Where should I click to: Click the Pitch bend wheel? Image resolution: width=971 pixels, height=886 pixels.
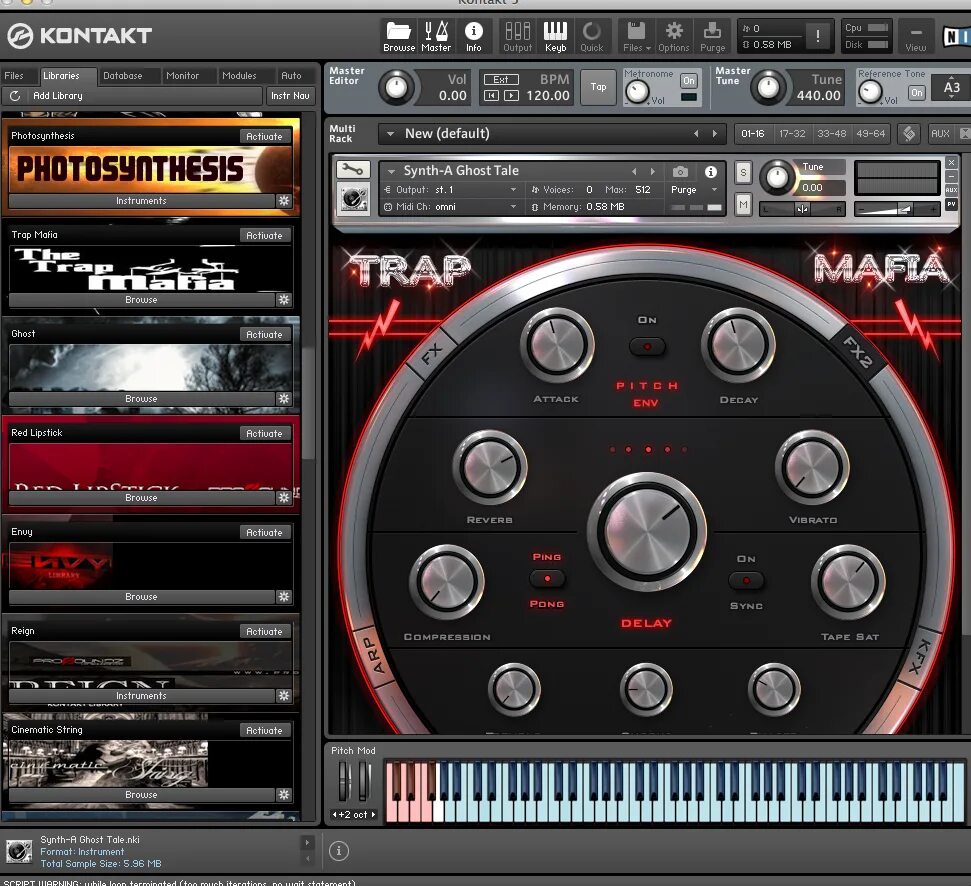(344, 781)
